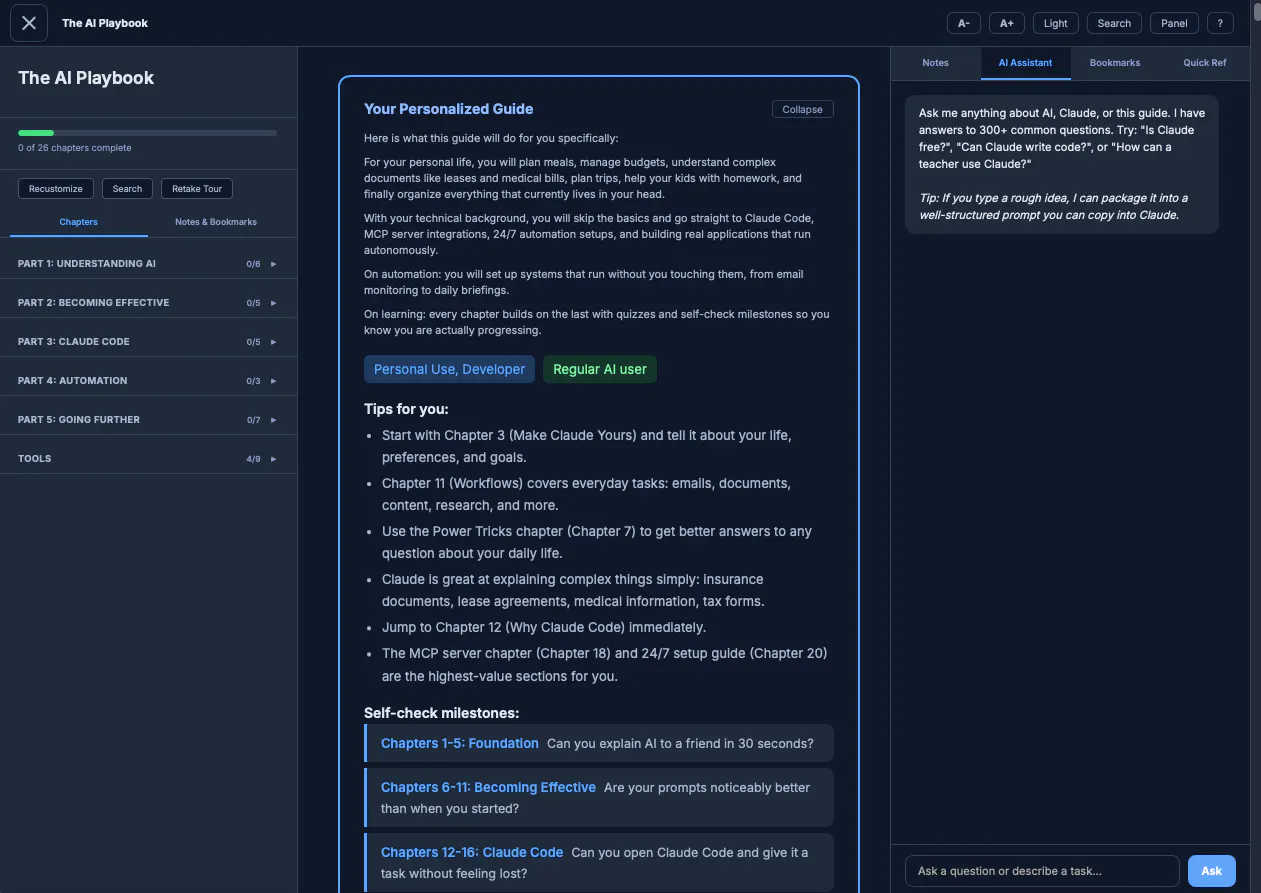The height and width of the screenshot is (893, 1261).
Task: Expand Part 3: Claude Code
Action: (148, 342)
